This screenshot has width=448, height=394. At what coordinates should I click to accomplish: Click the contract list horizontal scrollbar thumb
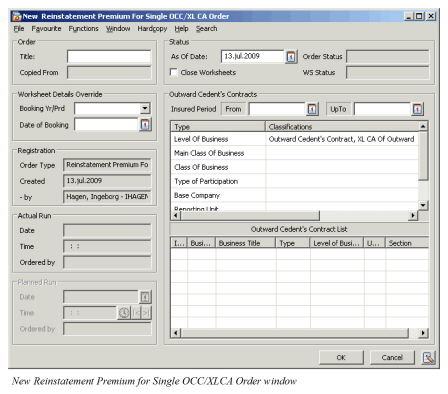pos(295,333)
